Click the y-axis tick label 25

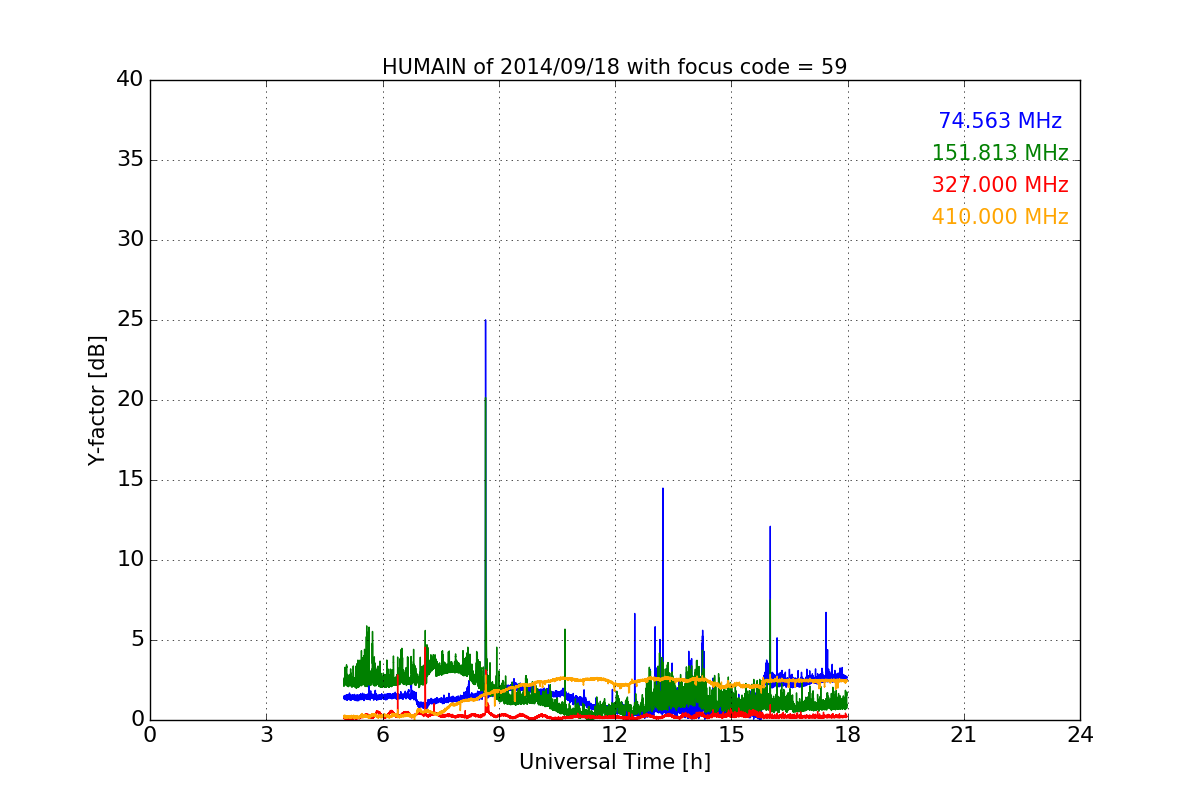click(x=130, y=320)
